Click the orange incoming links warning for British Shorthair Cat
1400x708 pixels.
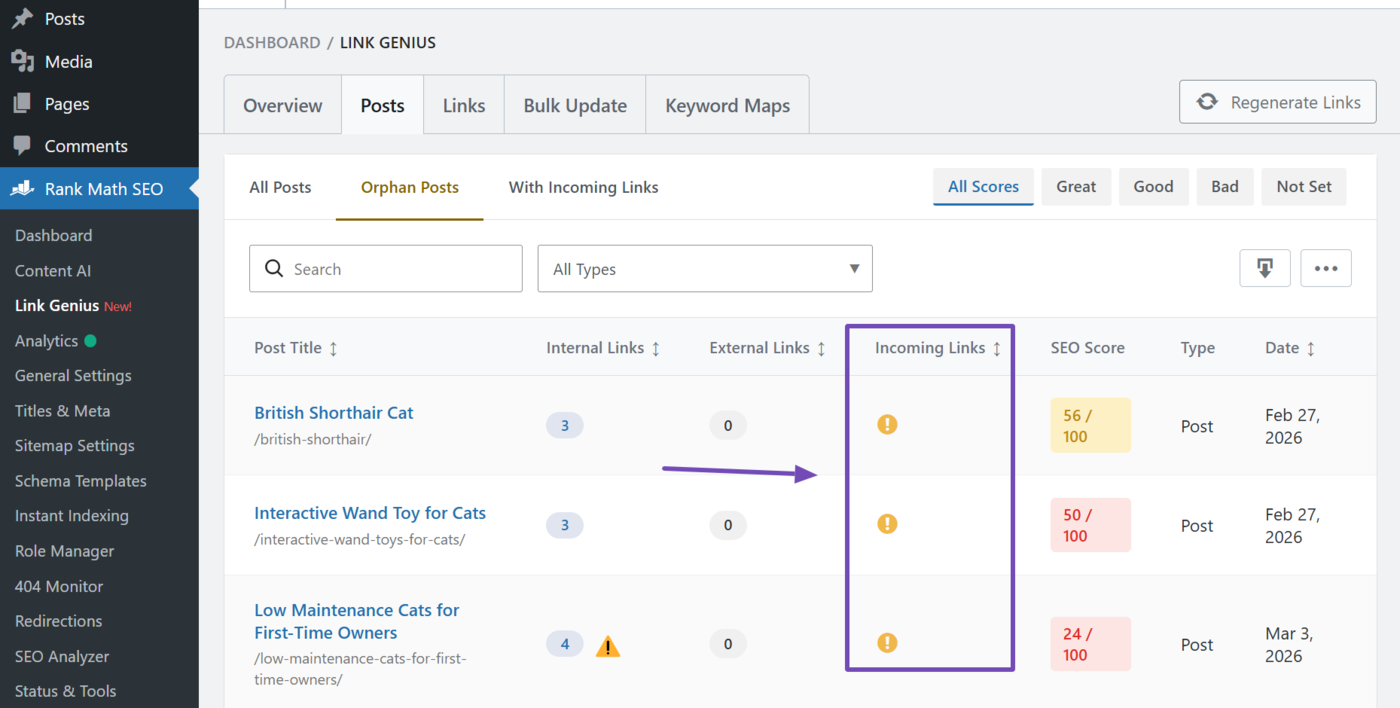[x=887, y=424]
